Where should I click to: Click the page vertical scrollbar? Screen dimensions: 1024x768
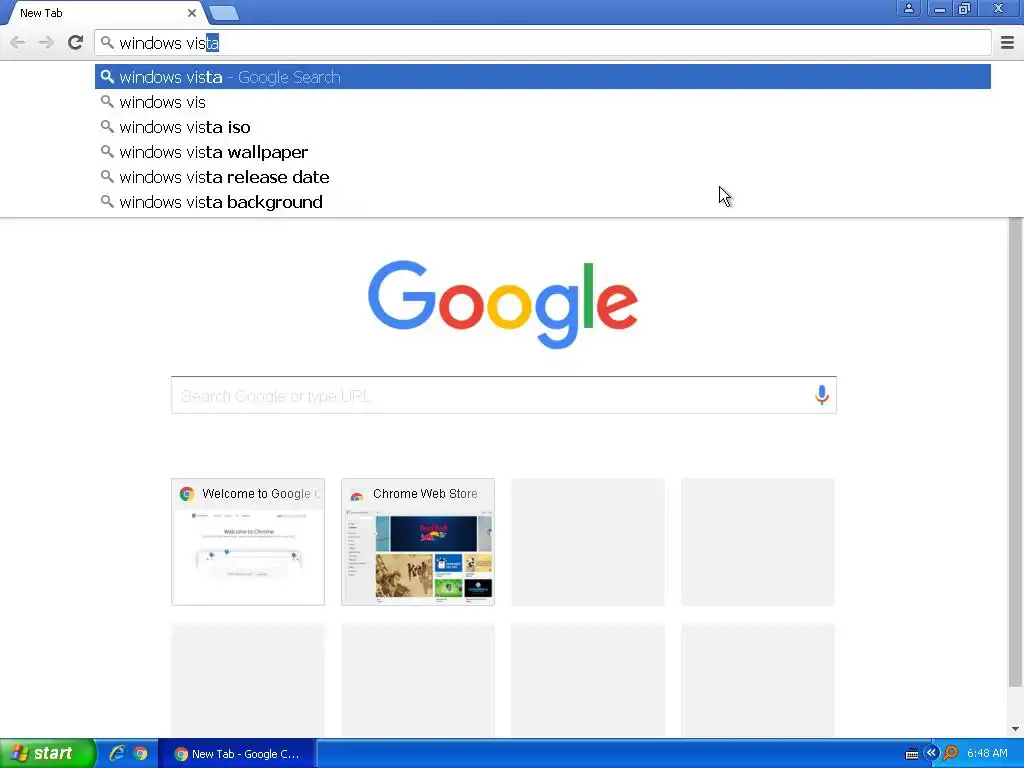click(x=1016, y=453)
